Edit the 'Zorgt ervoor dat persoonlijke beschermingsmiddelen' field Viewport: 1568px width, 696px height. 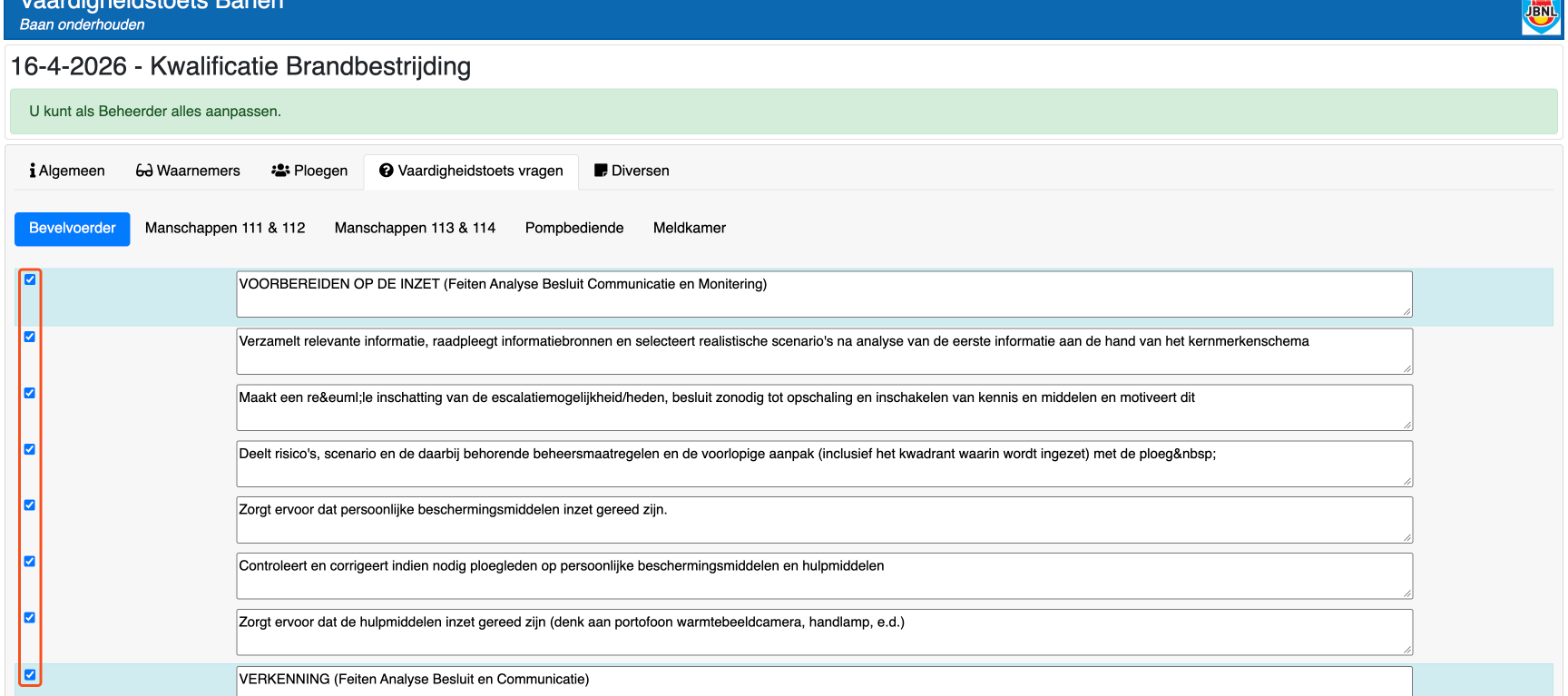[x=824, y=519]
